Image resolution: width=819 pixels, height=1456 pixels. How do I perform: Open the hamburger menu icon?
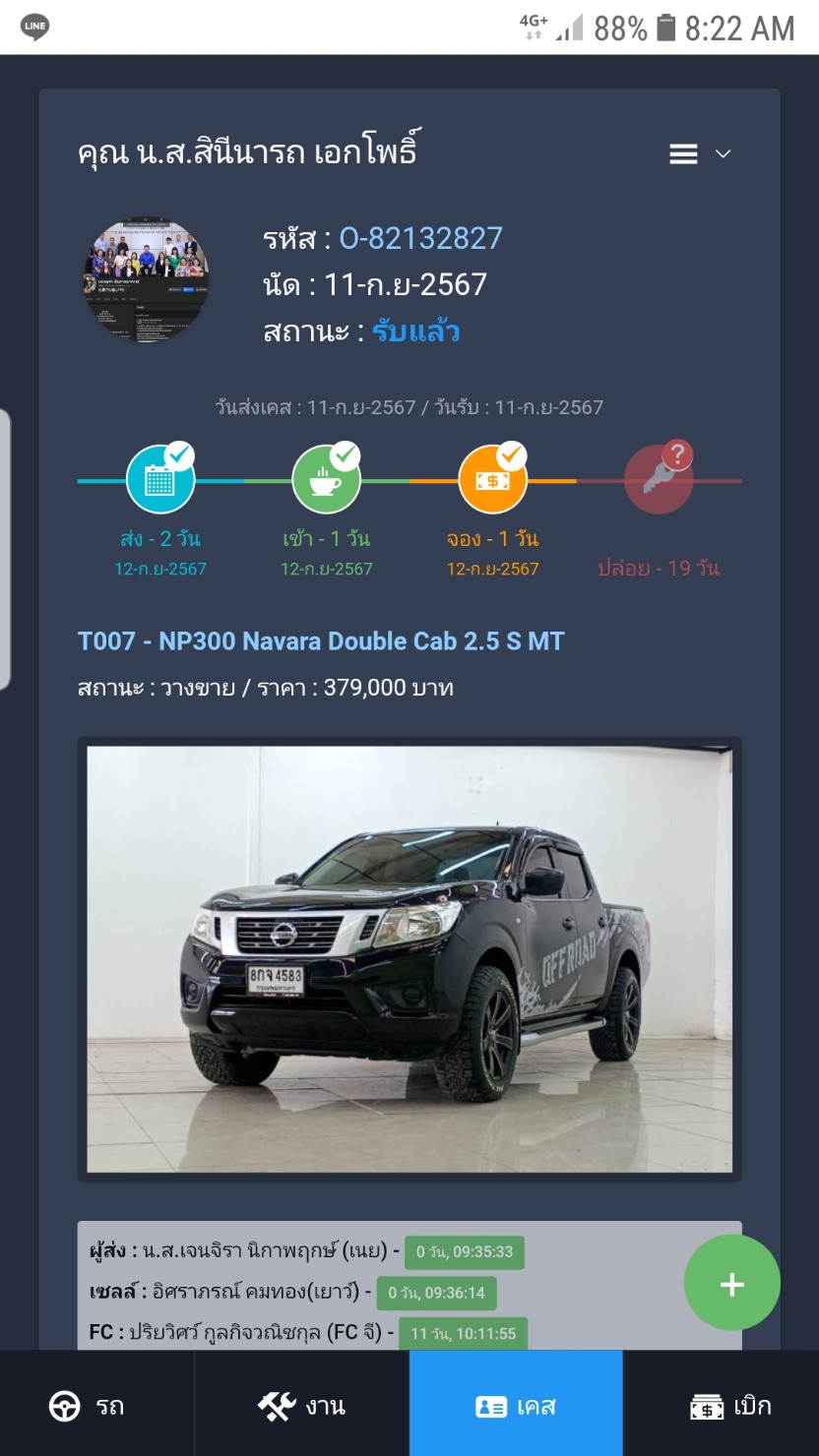coord(683,154)
